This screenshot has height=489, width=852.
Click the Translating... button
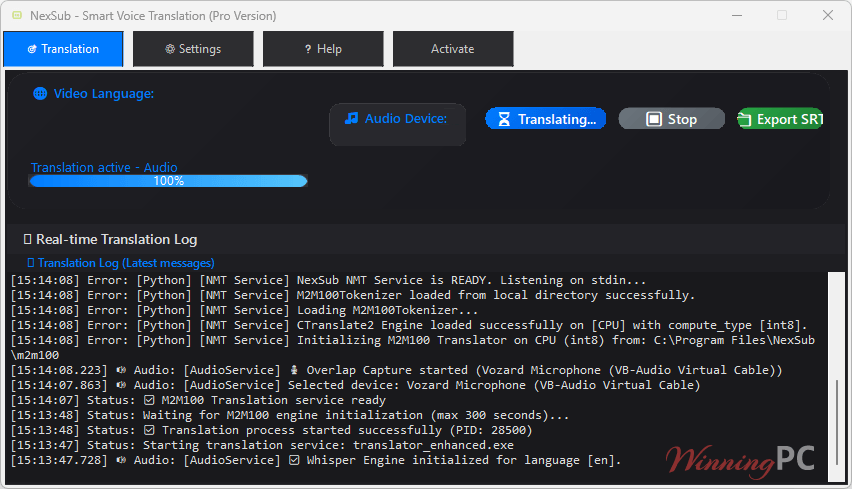(x=546, y=119)
